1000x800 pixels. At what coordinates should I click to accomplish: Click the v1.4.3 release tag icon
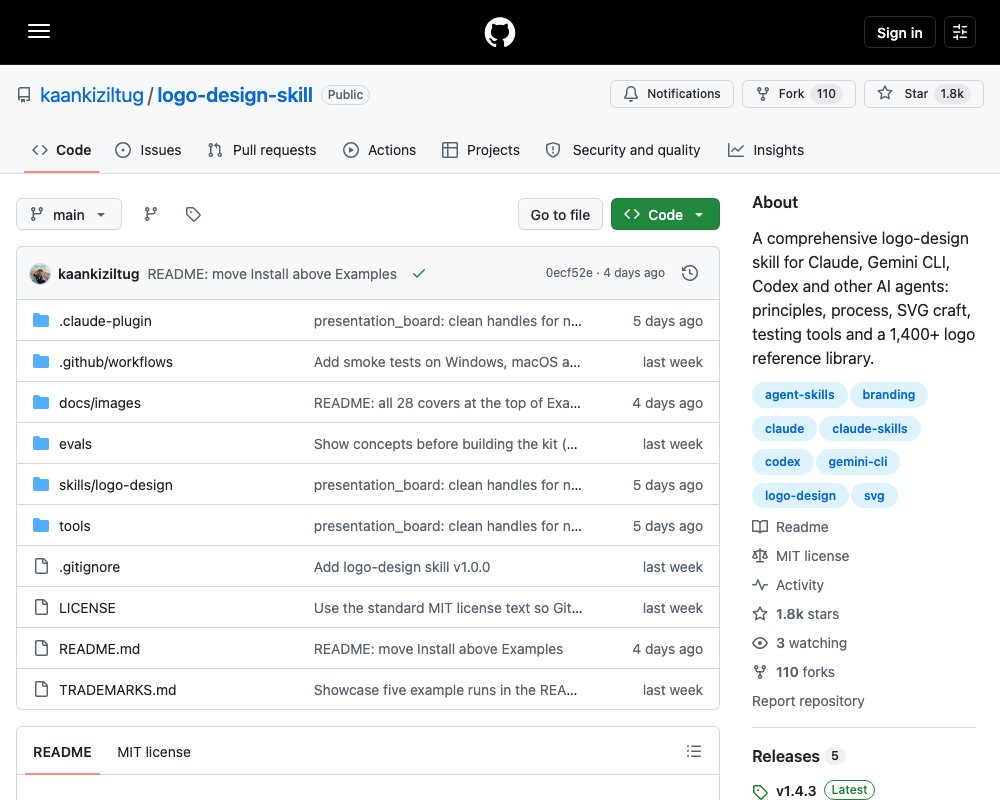760,792
